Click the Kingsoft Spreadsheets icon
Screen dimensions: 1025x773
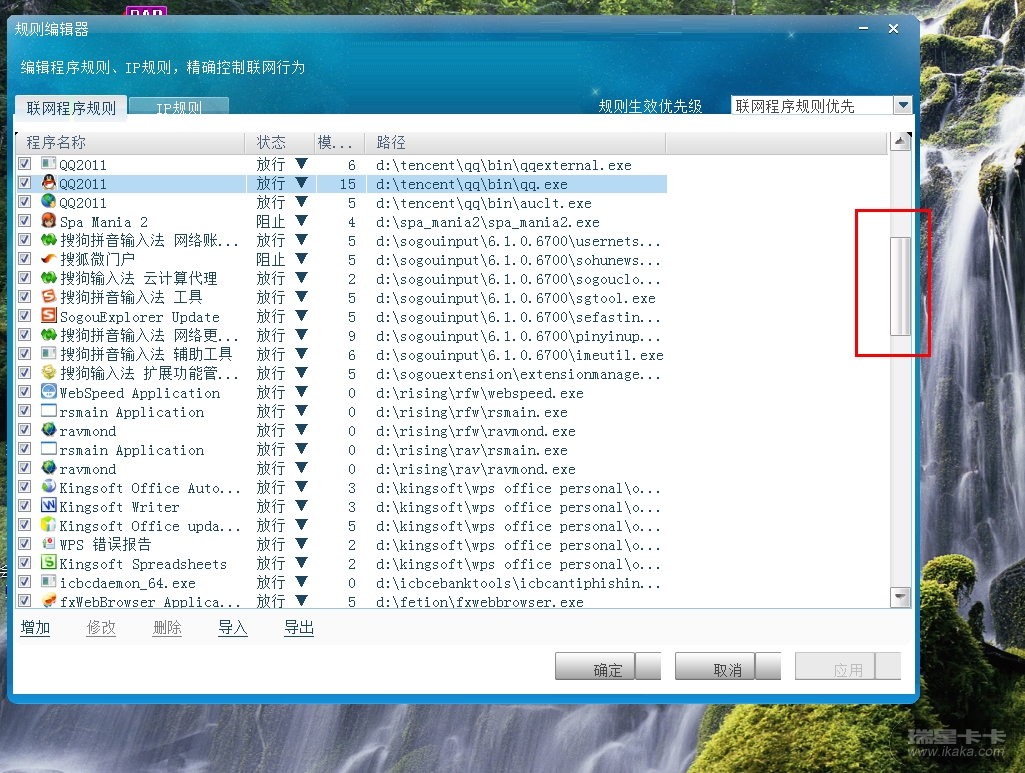pos(48,562)
